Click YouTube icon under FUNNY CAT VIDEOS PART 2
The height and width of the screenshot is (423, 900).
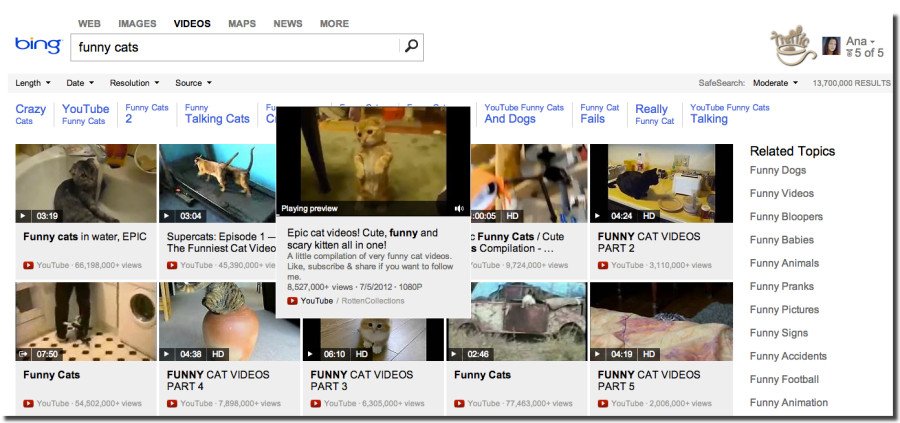[x=603, y=265]
